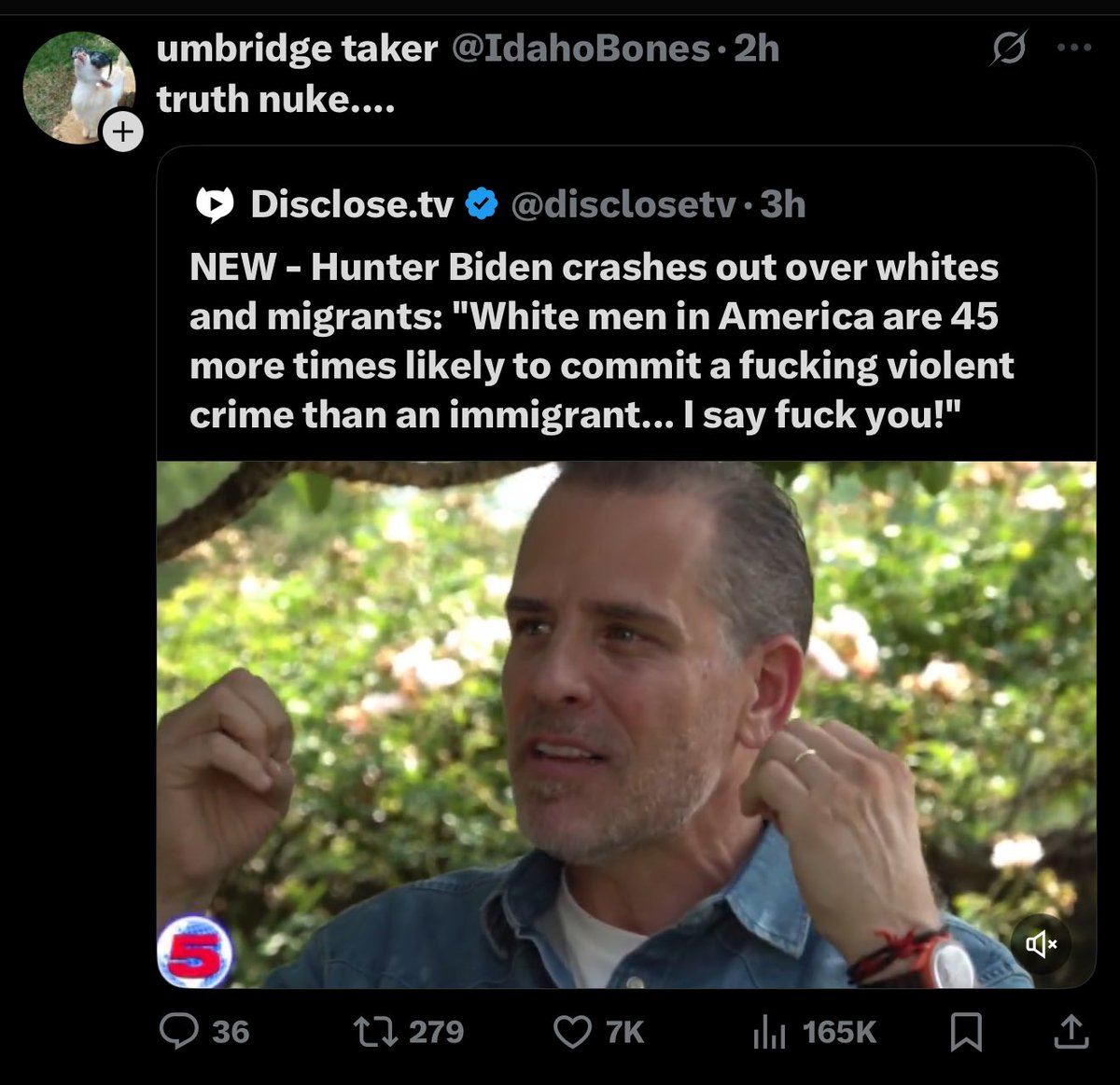Screen dimensions: 1120x1085
Task: Open view analytics showing 165K
Action: pos(769,1032)
